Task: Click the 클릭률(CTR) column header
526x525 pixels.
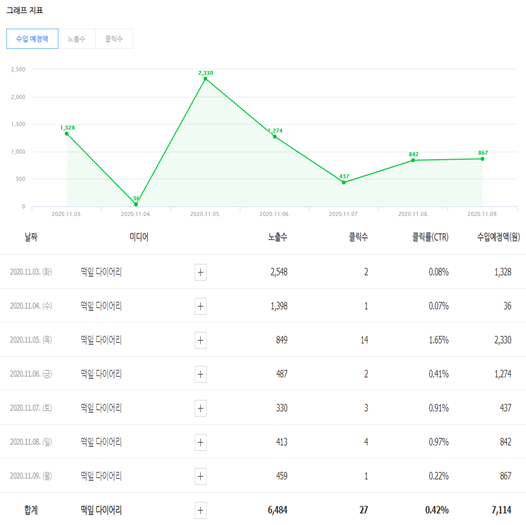Action: 430,237
